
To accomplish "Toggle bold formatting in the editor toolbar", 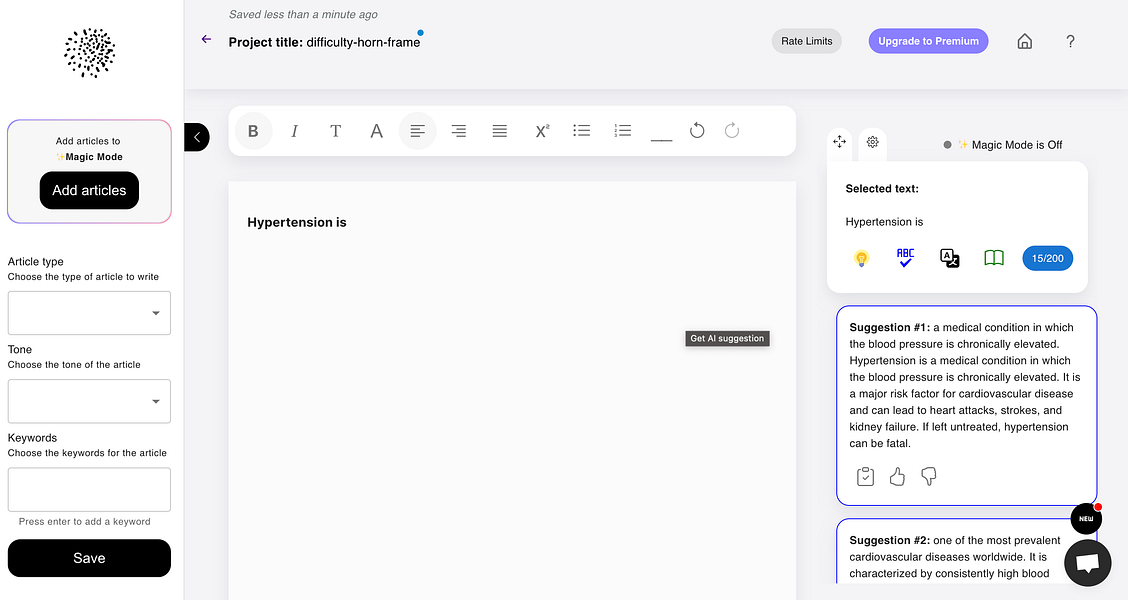I will click(x=253, y=130).
